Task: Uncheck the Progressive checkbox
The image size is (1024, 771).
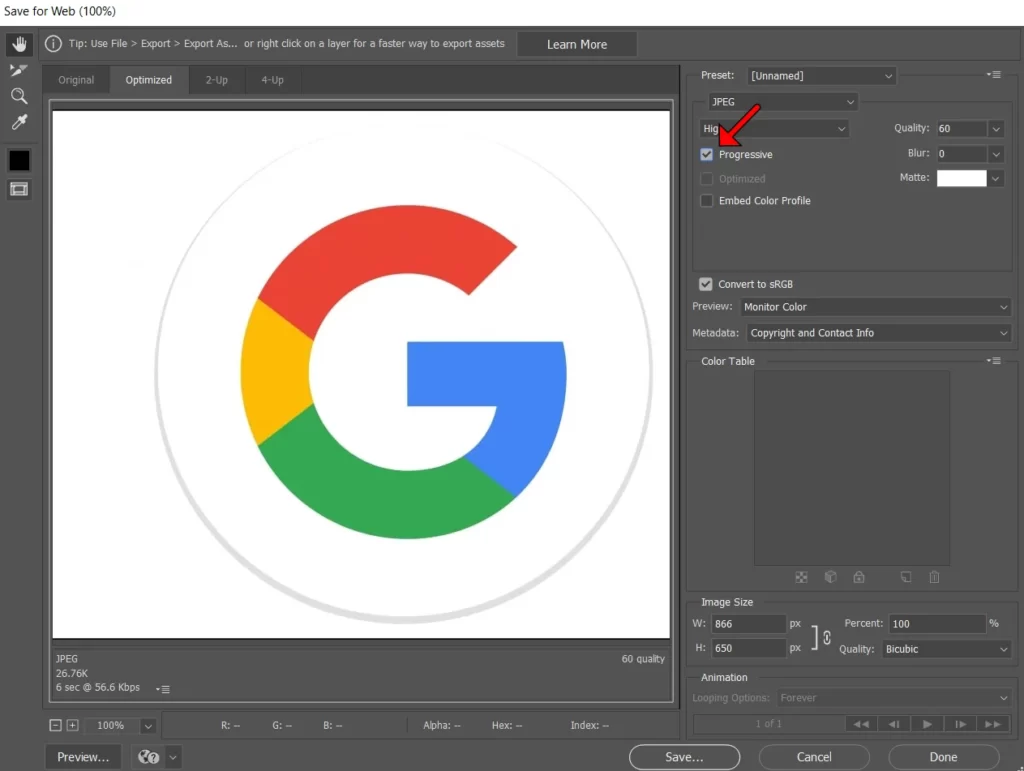Action: pos(706,155)
